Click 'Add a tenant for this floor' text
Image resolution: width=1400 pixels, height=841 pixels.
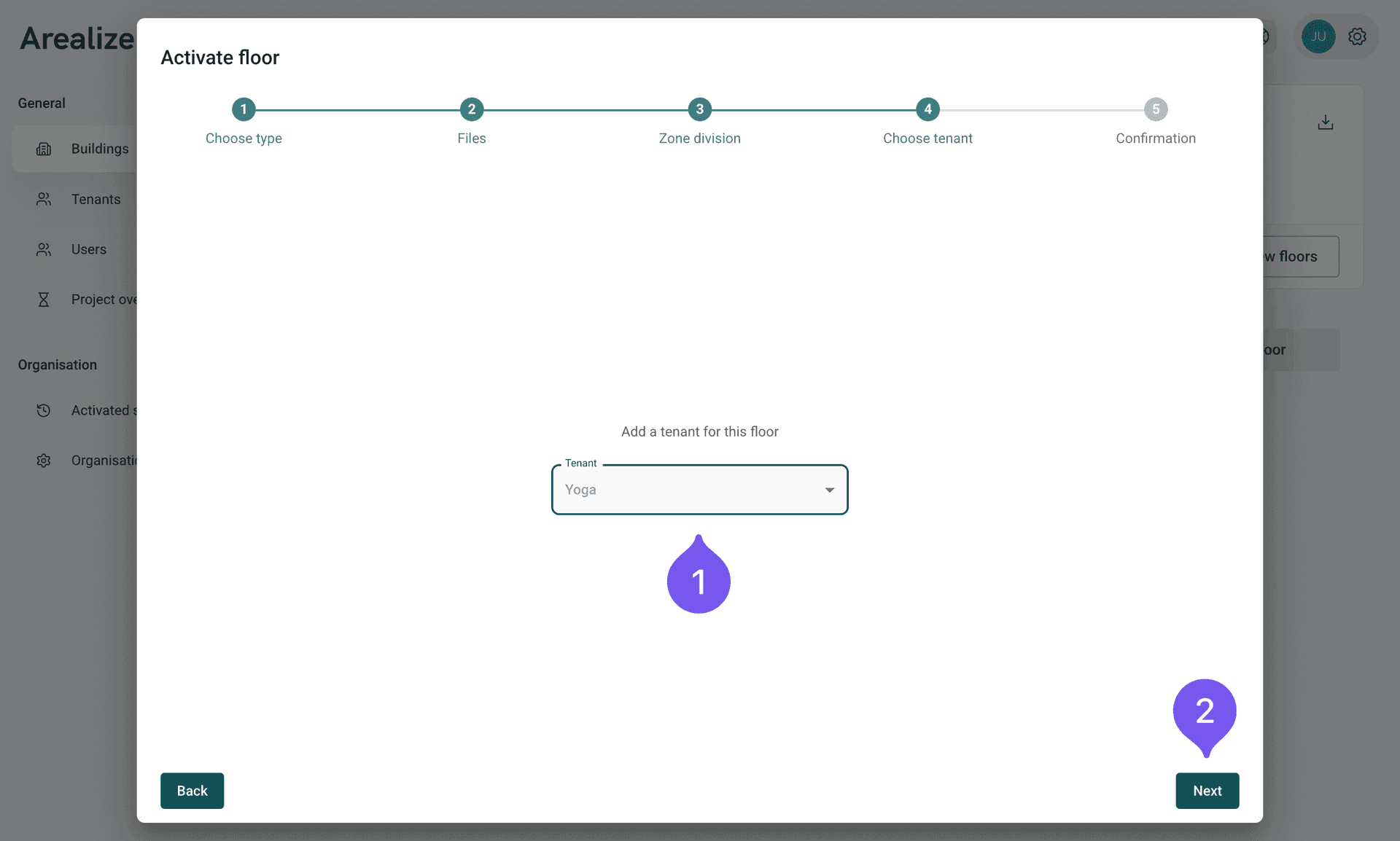coord(700,431)
